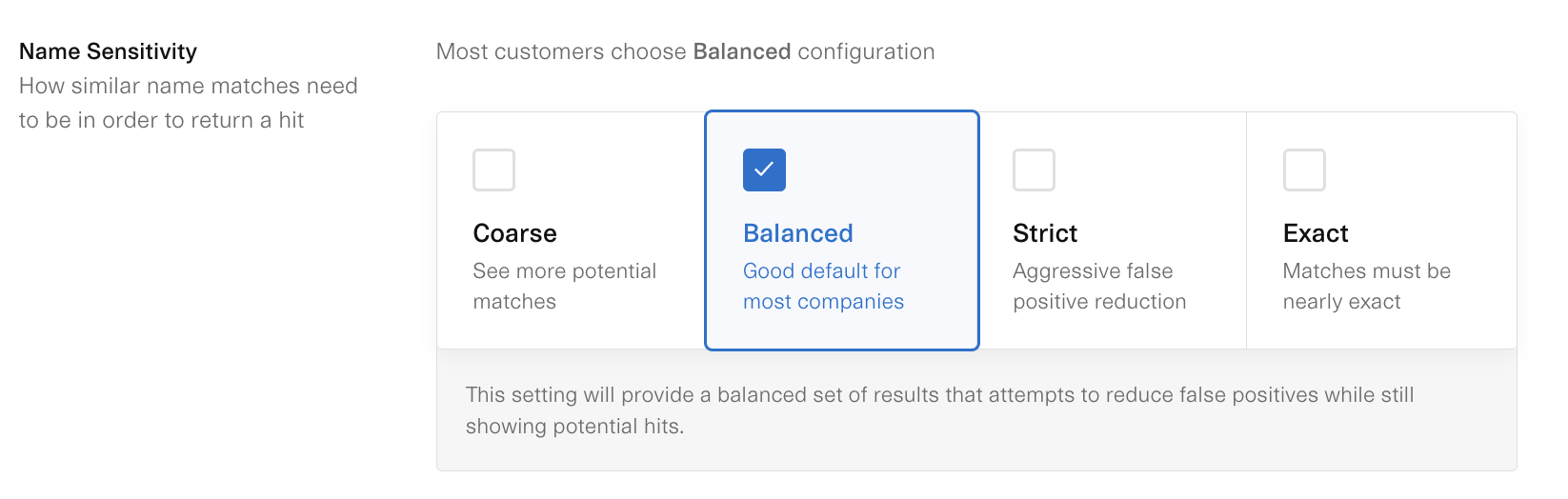Click 'showing potential hits.' info text line
The width and height of the screenshot is (1568, 499).
click(x=574, y=427)
